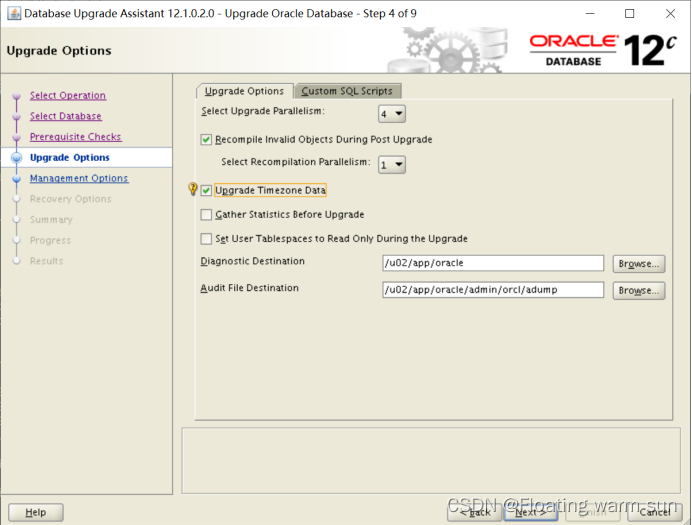The height and width of the screenshot is (525, 692).
Task: Click the Cancel button
Action: click(x=655, y=512)
